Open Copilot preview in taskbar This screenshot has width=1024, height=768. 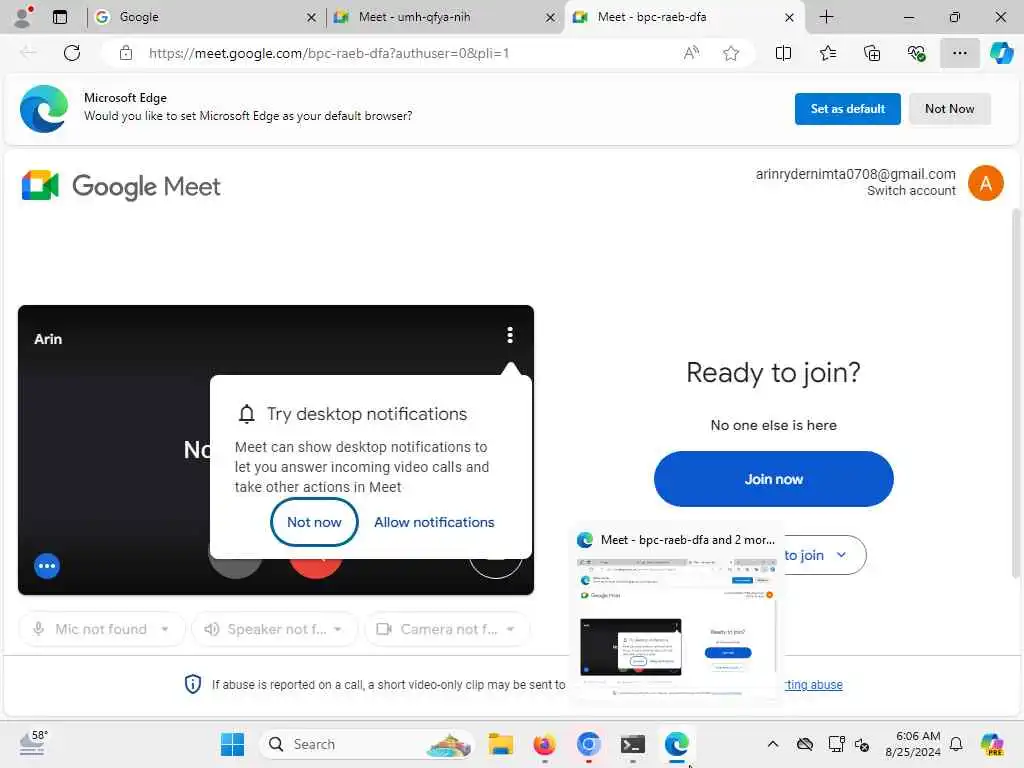992,744
